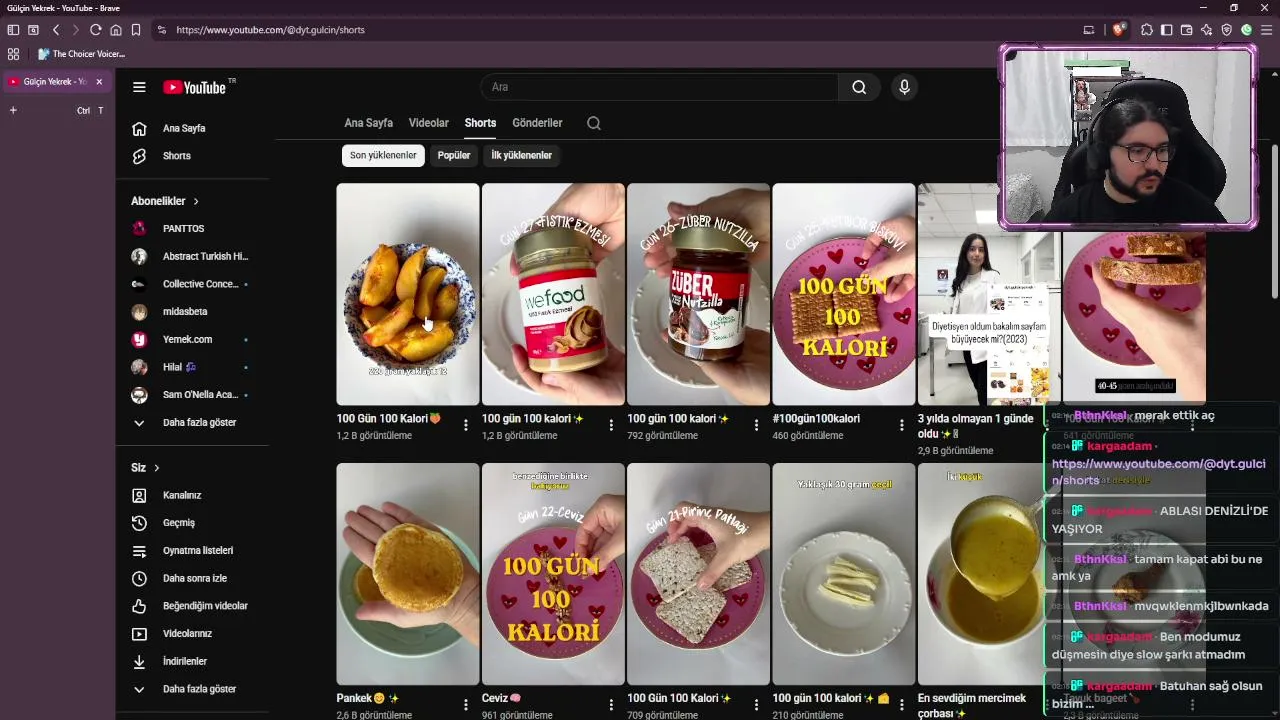Open The Choicer Voicer bookmark
The width and height of the screenshot is (1280, 720).
point(81,54)
